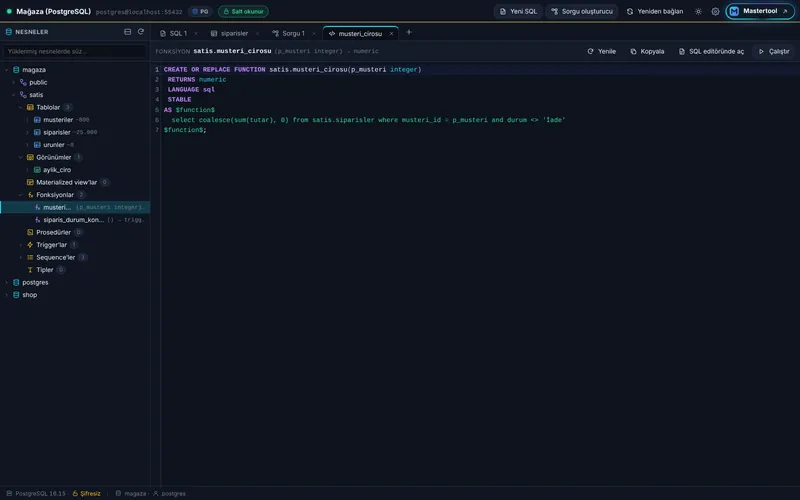Expand the public schema
The image size is (800, 500).
pyautogui.click(x=14, y=82)
